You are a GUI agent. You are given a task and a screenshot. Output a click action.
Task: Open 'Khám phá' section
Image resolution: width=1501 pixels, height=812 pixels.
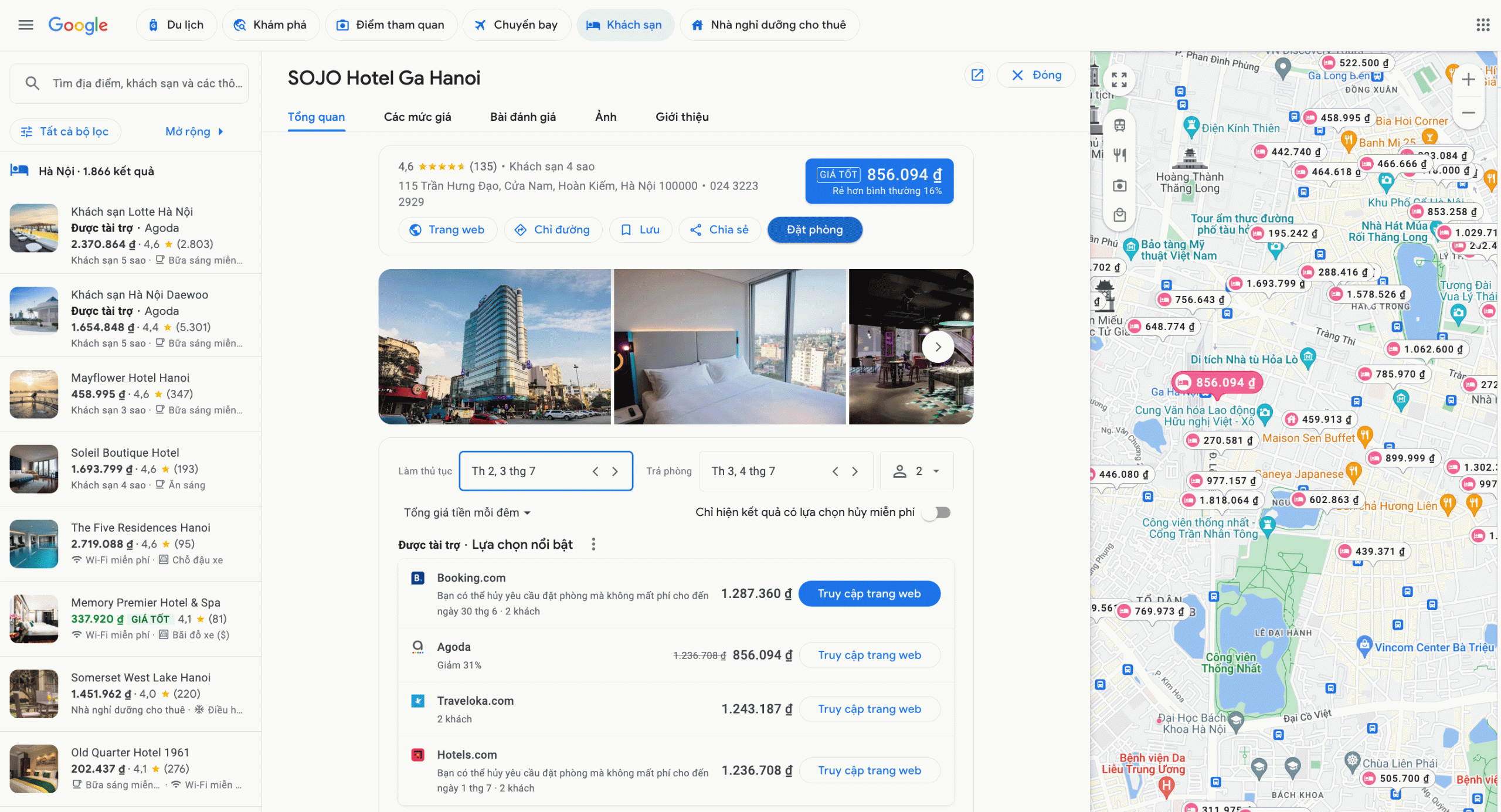pos(271,25)
